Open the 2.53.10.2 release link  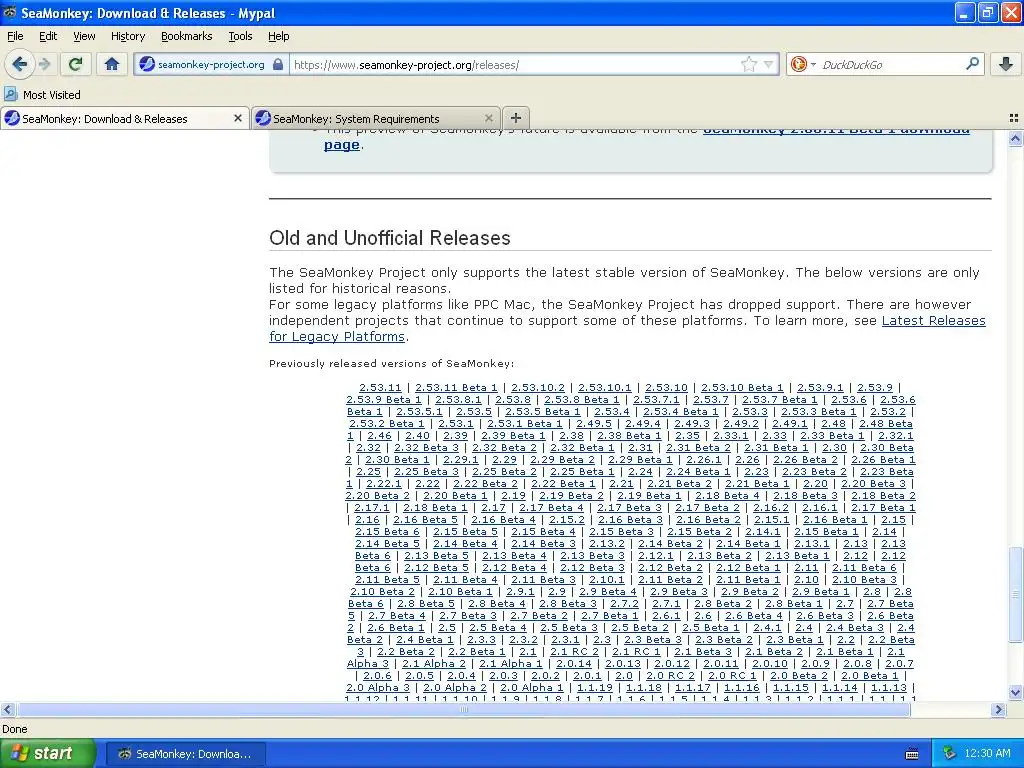click(x=537, y=387)
